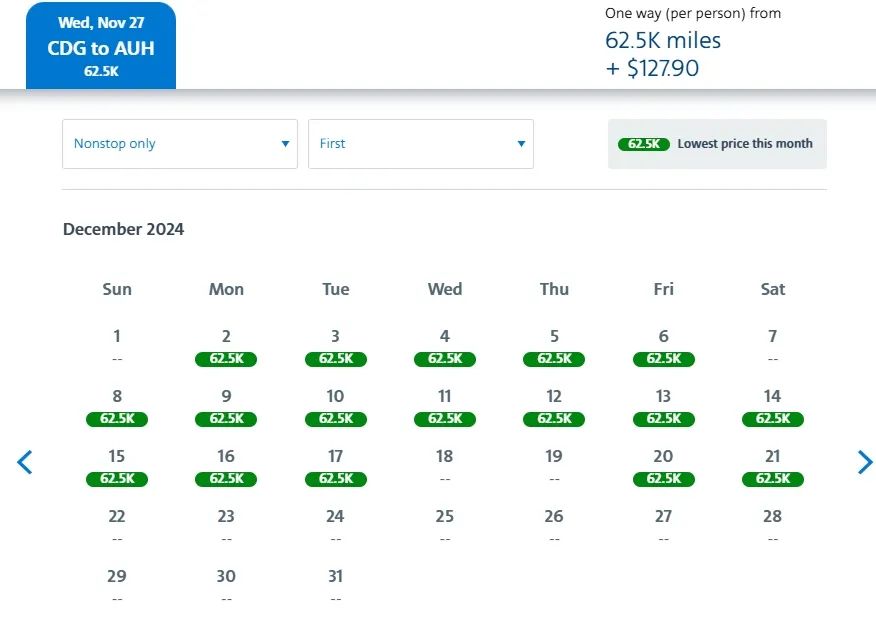Open the First cabin class dropdown

click(420, 144)
